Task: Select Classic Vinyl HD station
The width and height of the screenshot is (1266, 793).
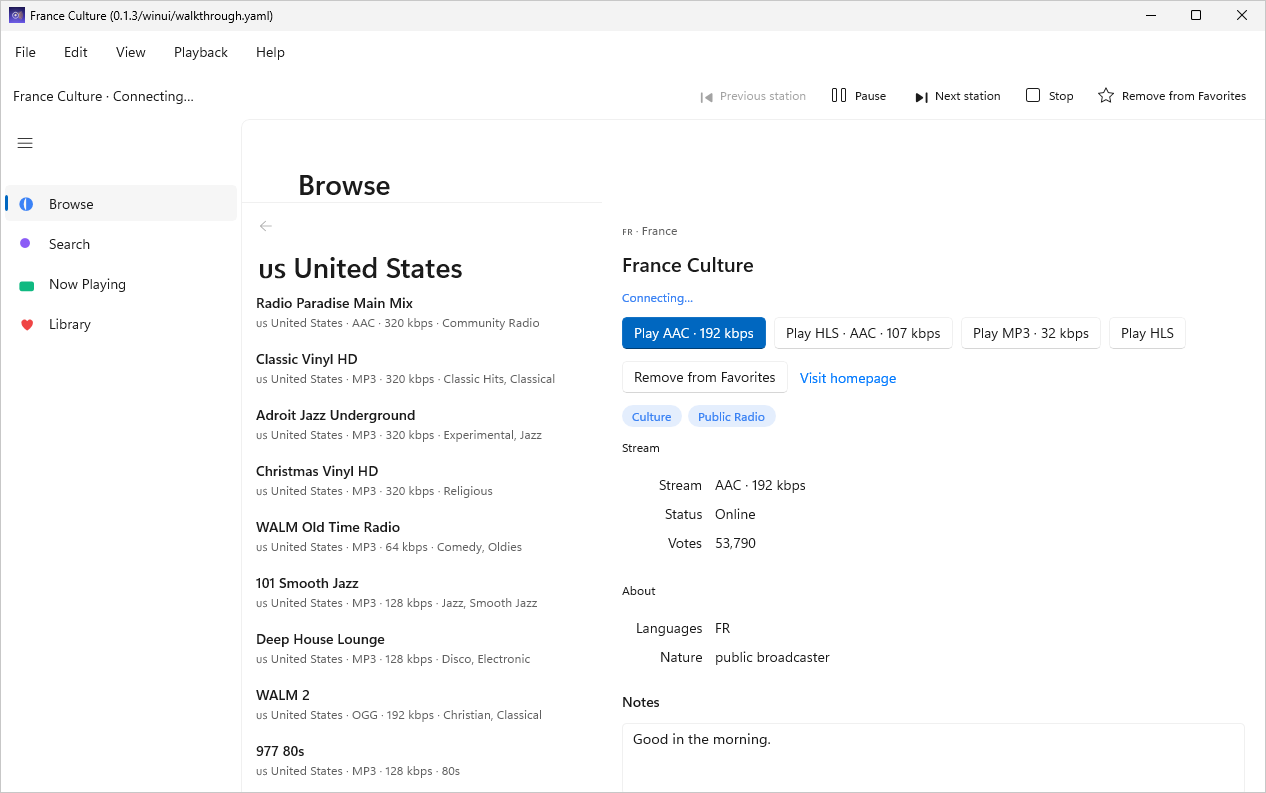Action: pyautogui.click(x=422, y=368)
